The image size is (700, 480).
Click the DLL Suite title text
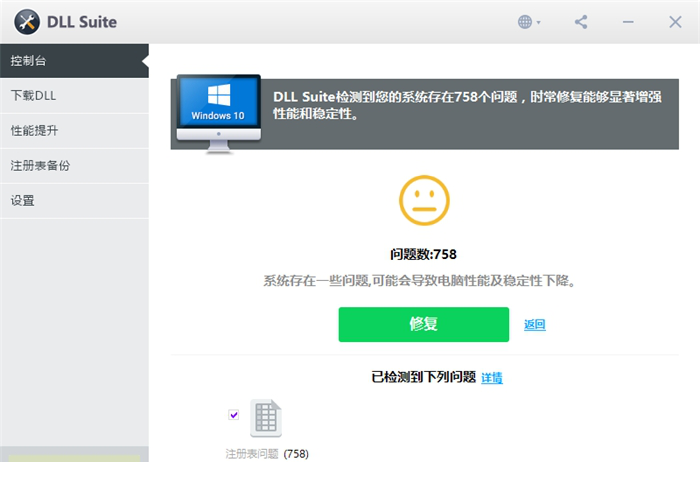(x=82, y=22)
